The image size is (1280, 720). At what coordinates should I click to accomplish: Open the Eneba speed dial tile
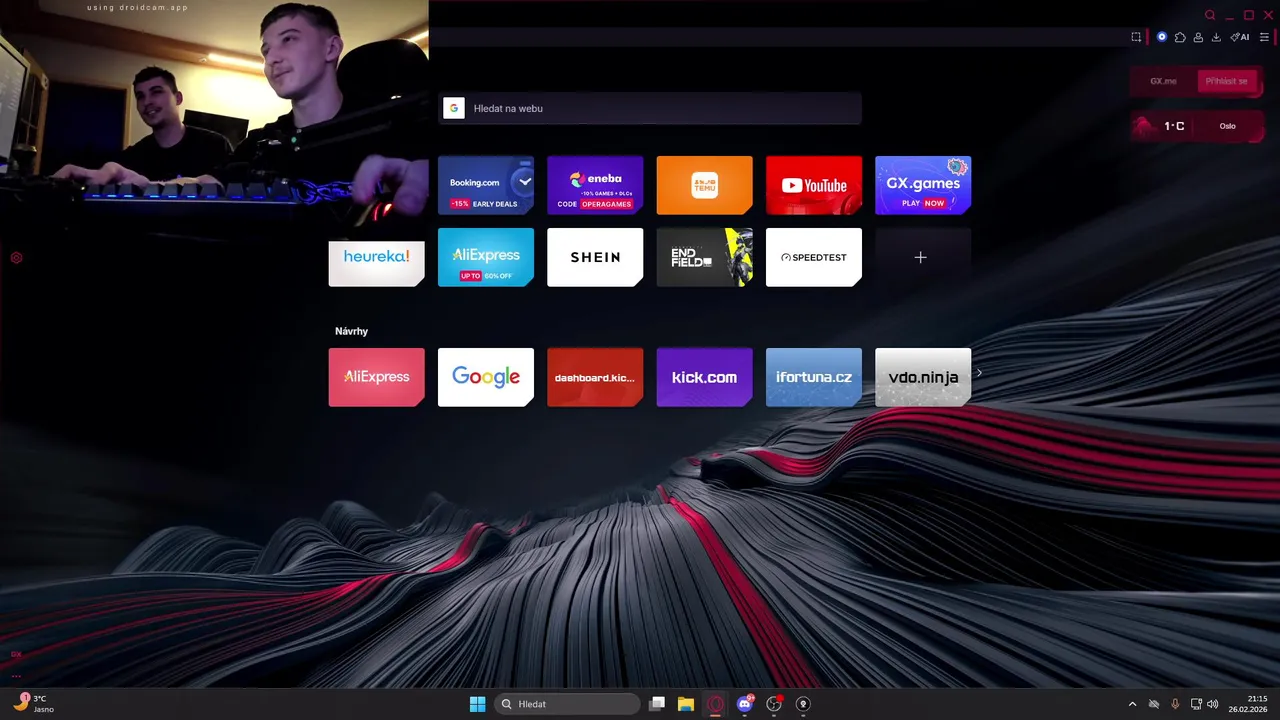[595, 185]
